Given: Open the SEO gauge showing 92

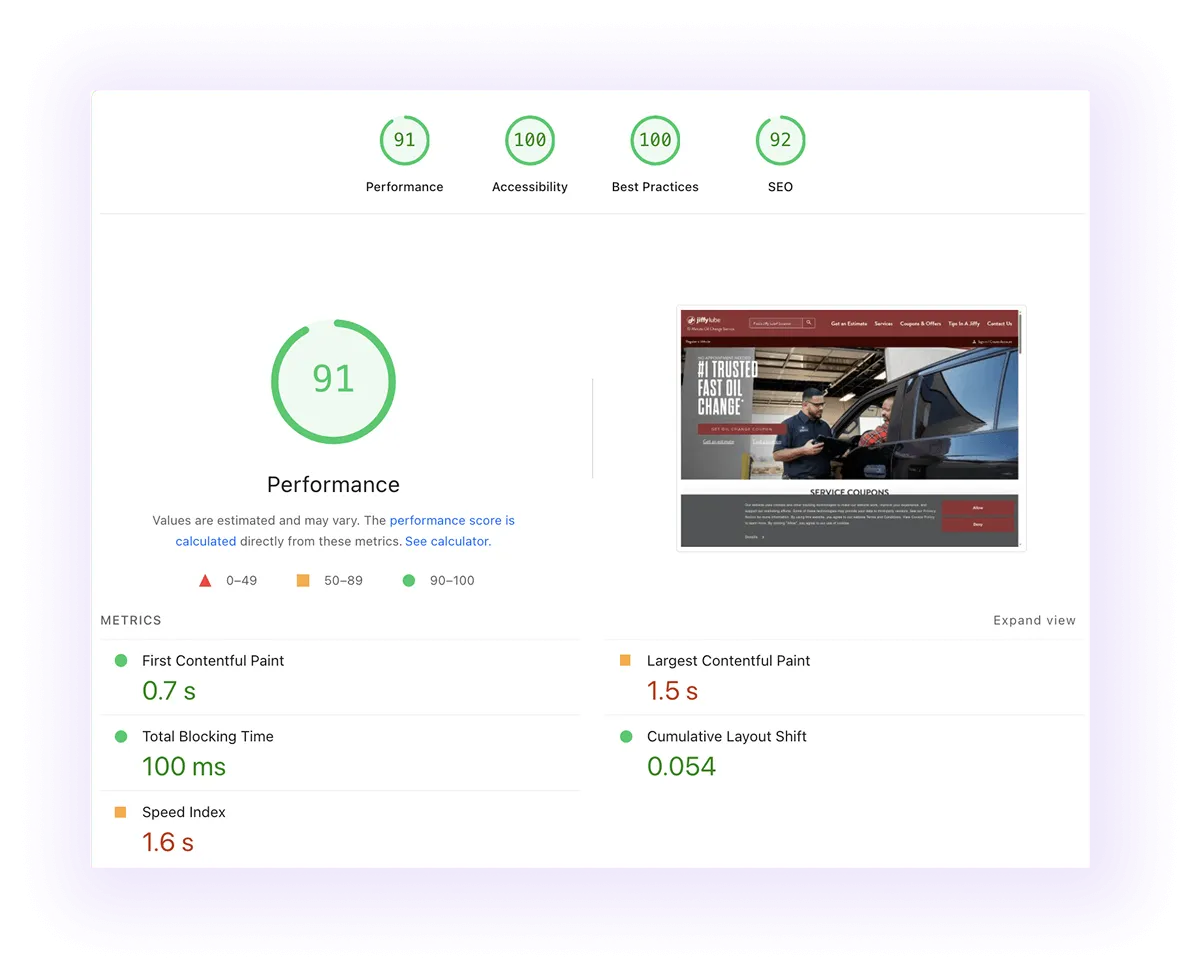Looking at the screenshot, I should click(x=780, y=140).
